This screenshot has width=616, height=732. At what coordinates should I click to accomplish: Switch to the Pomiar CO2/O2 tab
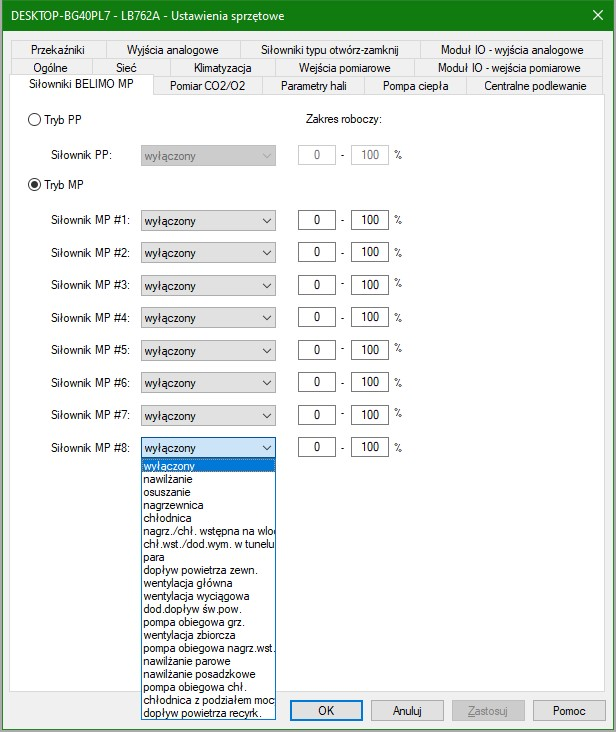point(208,86)
